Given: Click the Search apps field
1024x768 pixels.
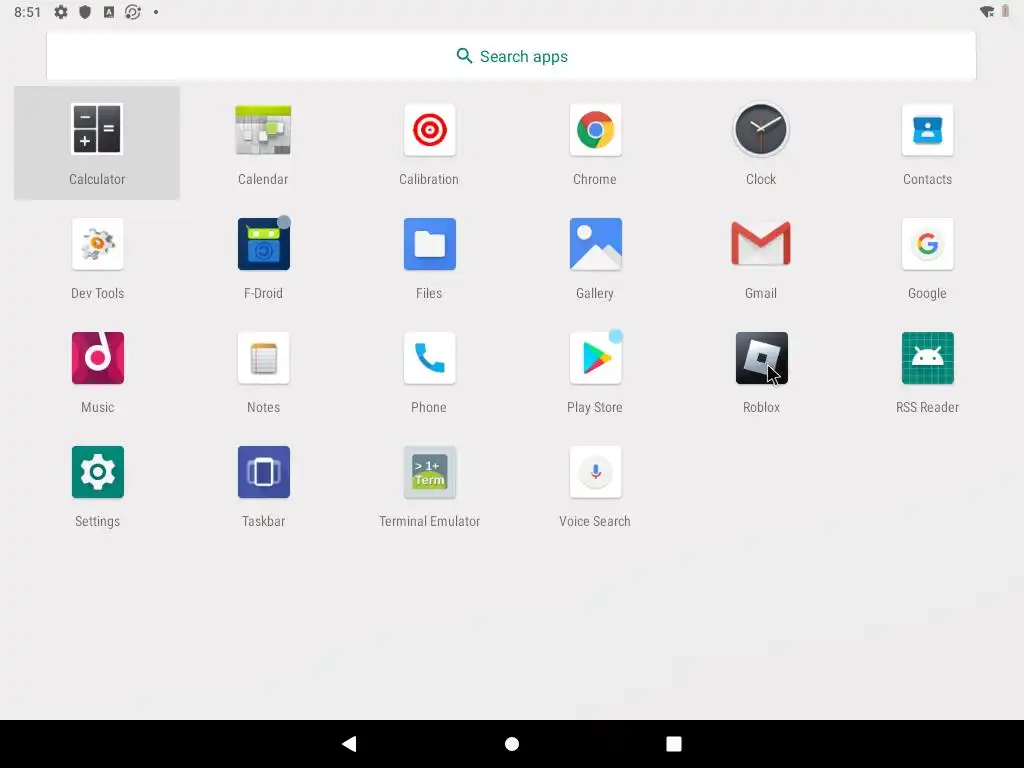Looking at the screenshot, I should pyautogui.click(x=511, y=56).
